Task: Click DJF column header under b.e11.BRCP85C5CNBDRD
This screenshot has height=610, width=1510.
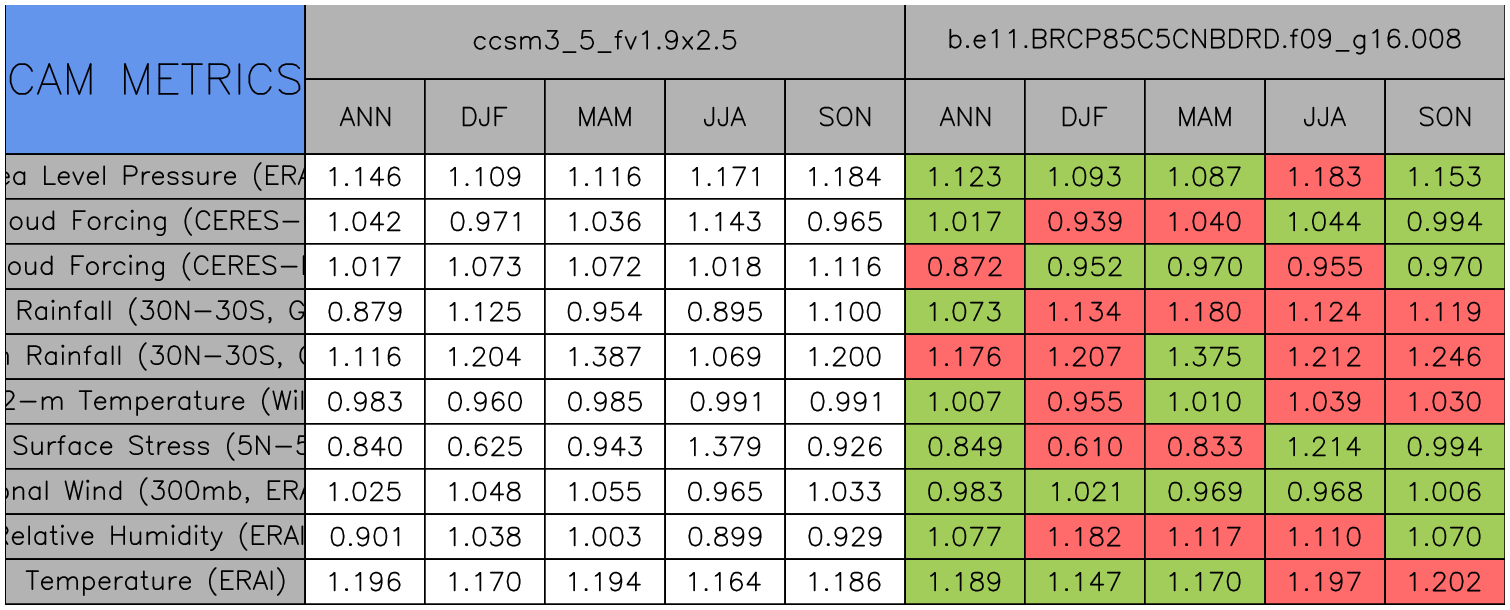Action: pyautogui.click(x=1085, y=117)
